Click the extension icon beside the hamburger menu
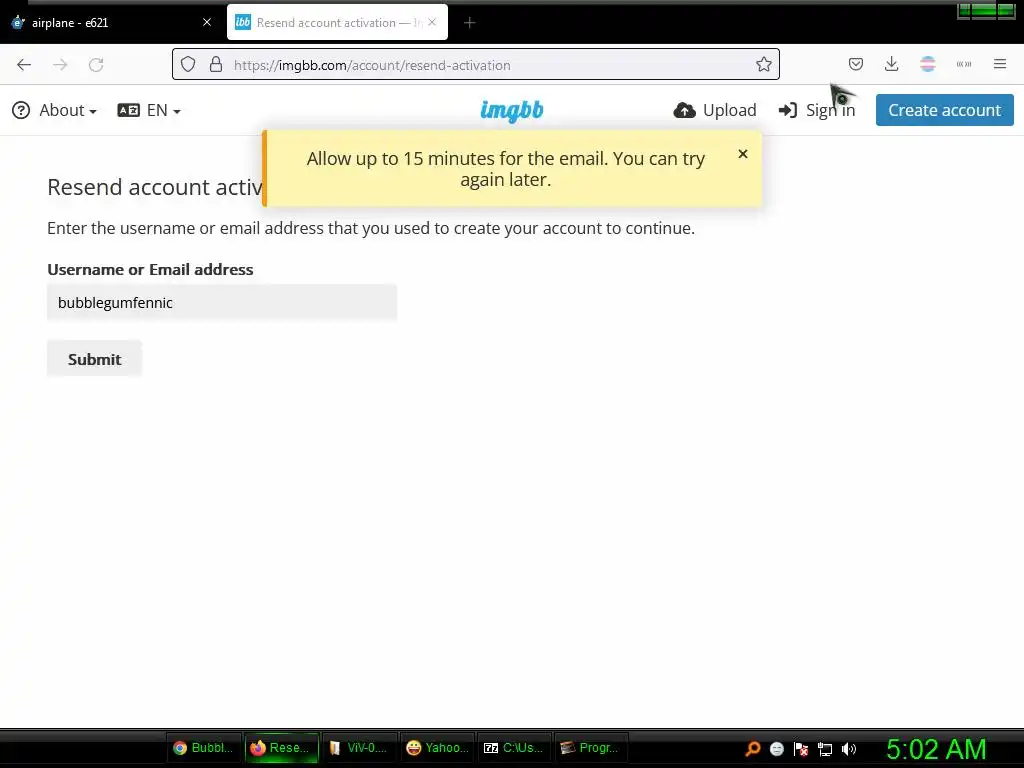This screenshot has height=768, width=1024. pos(963,64)
